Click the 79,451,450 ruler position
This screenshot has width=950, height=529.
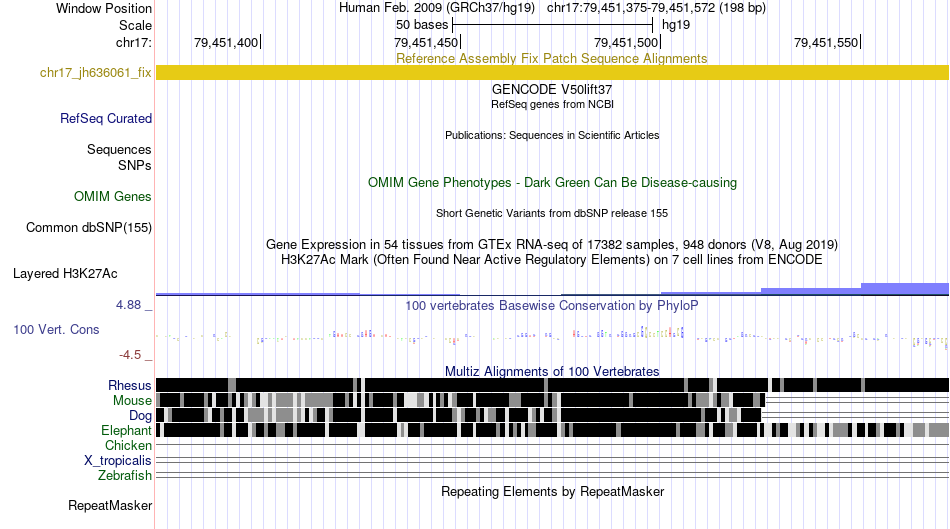(427, 42)
